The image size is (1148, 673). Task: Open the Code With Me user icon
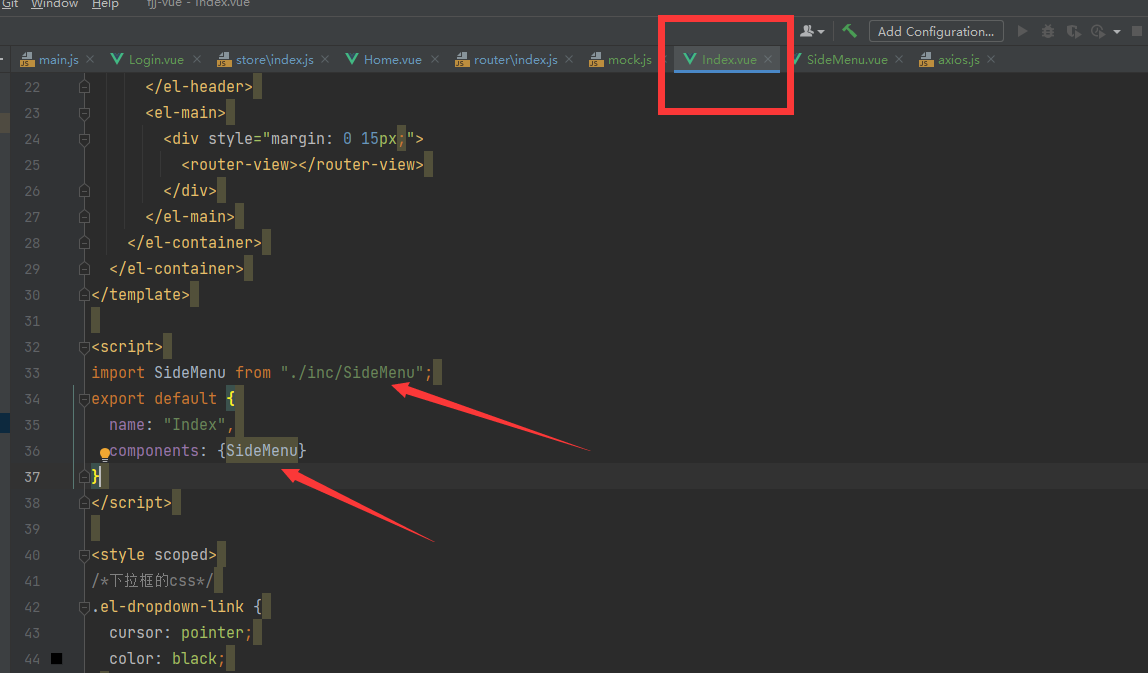811,31
